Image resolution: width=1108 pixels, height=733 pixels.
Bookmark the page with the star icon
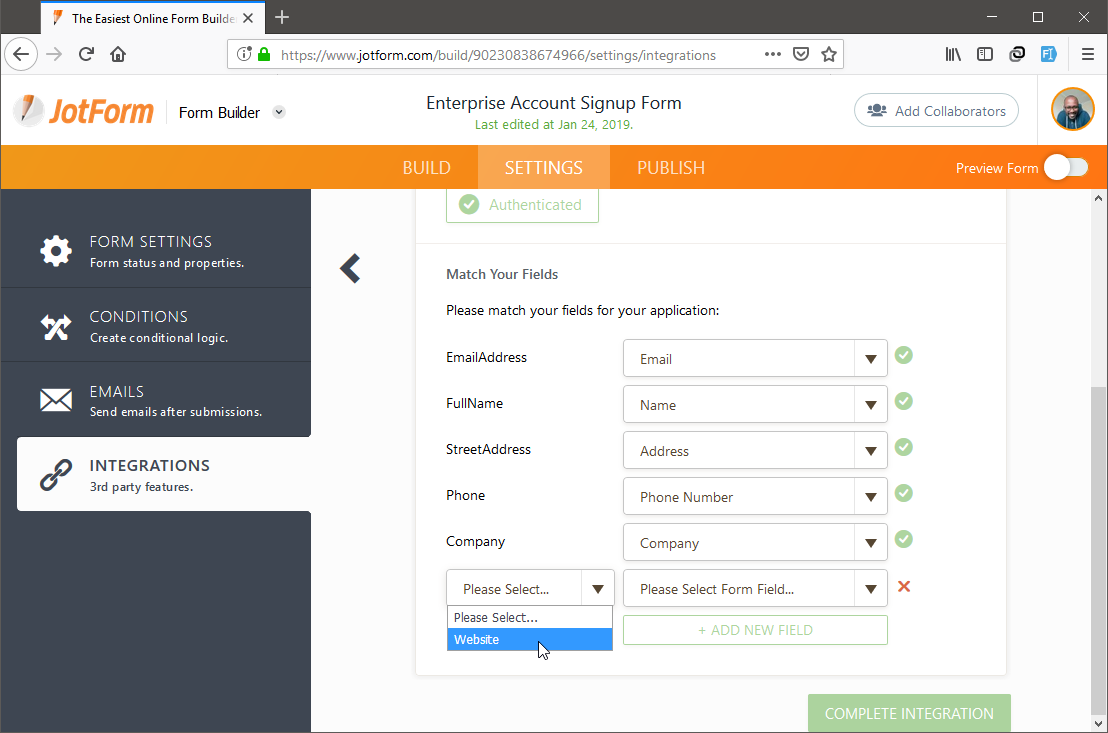click(829, 53)
